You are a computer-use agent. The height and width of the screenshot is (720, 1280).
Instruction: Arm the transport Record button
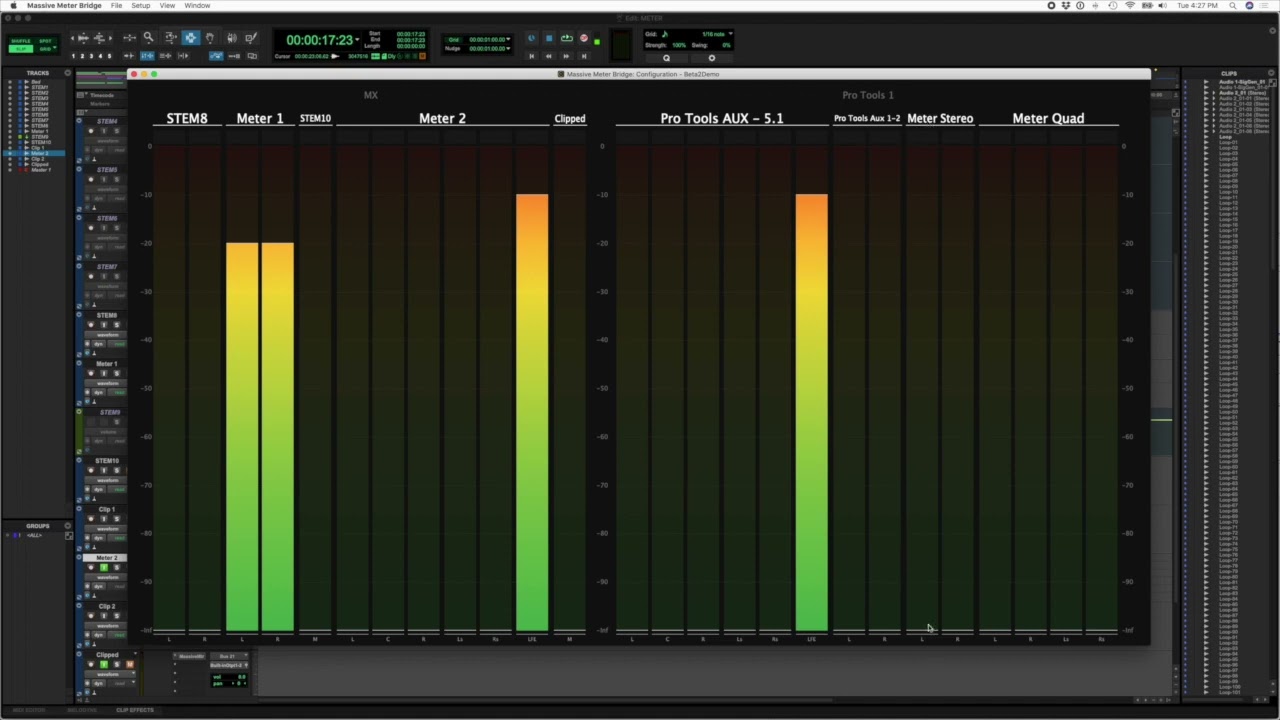pyautogui.click(x=584, y=38)
